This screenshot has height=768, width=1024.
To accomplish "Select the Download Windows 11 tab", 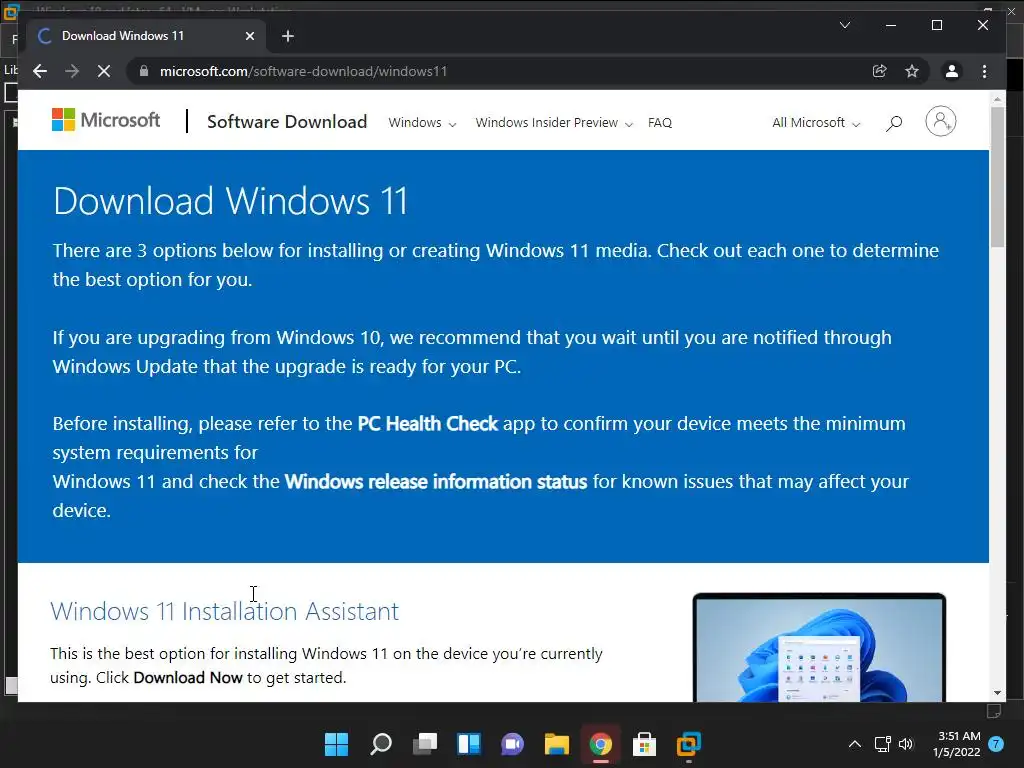I will (147, 37).
